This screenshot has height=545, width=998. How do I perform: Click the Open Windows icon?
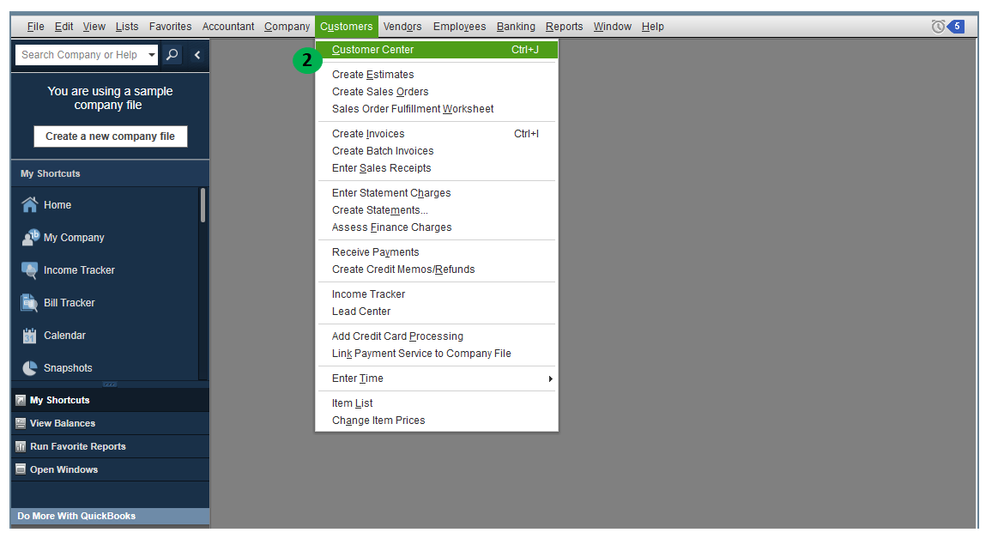(20, 469)
